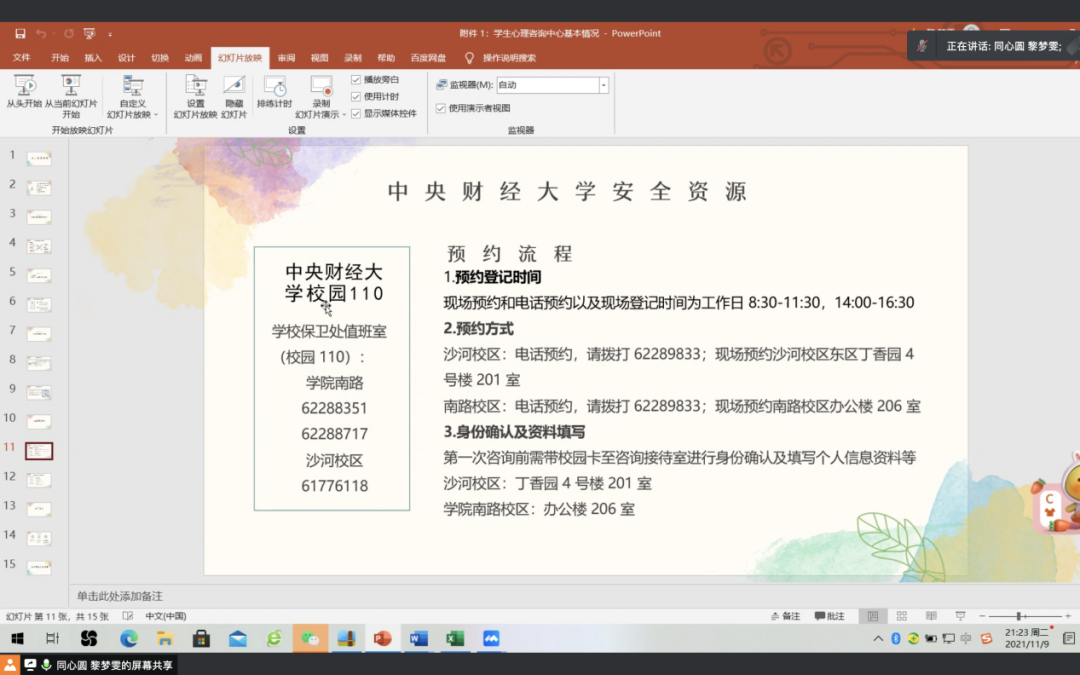
Task: Click the Customize Quick Access Toolbar arrow
Action: (x=110, y=34)
